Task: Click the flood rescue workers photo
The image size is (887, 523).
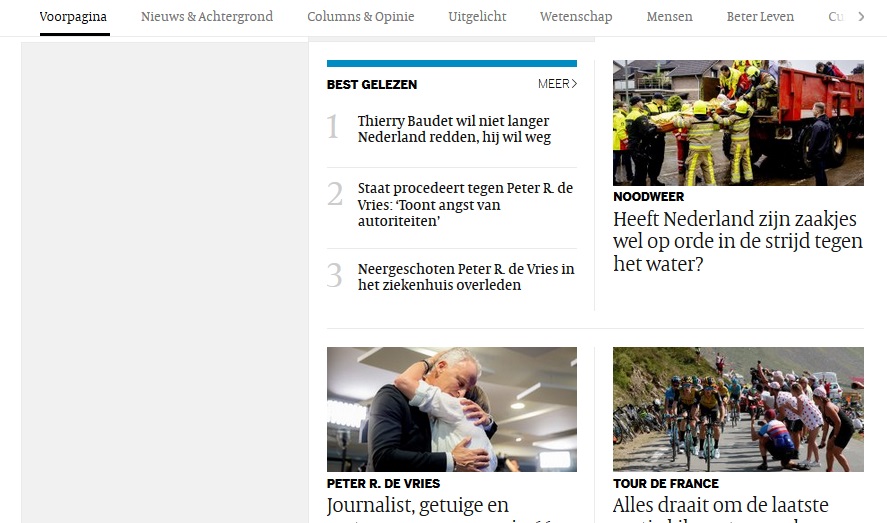Action: point(738,123)
